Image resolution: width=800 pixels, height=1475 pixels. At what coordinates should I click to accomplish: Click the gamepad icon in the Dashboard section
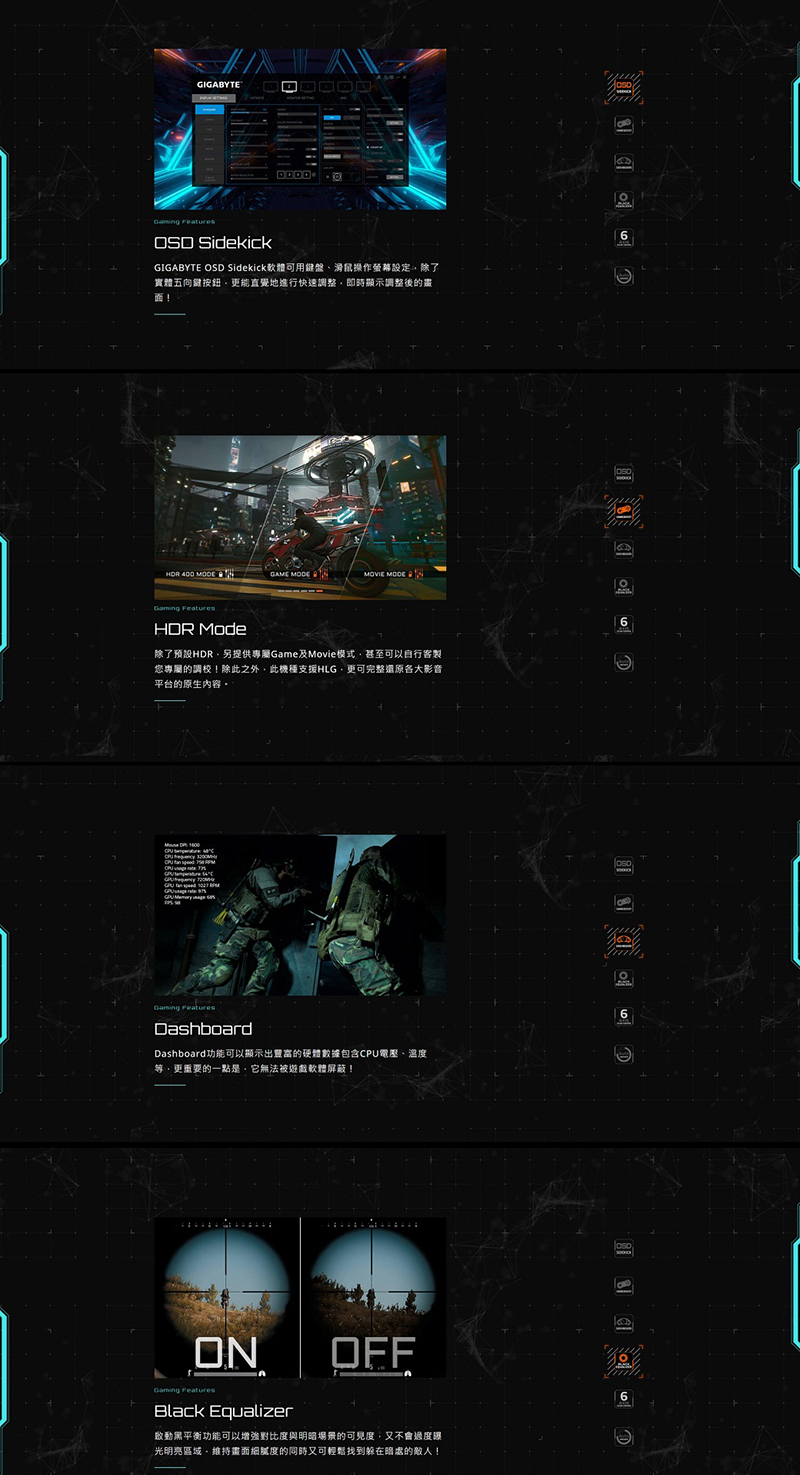coord(624,904)
